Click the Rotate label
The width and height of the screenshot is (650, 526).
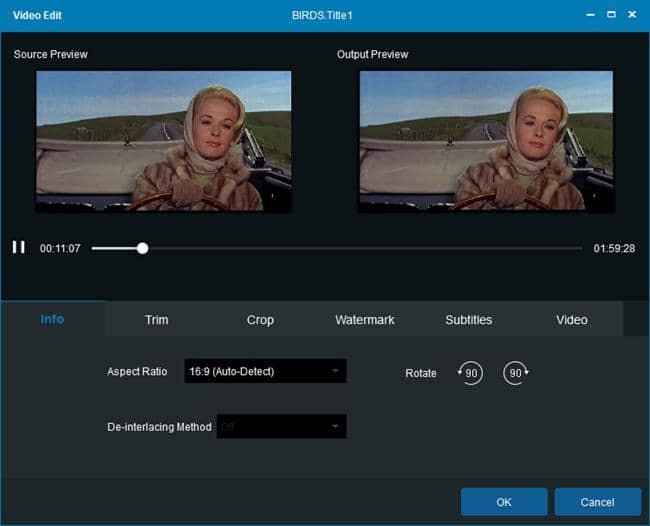click(421, 373)
